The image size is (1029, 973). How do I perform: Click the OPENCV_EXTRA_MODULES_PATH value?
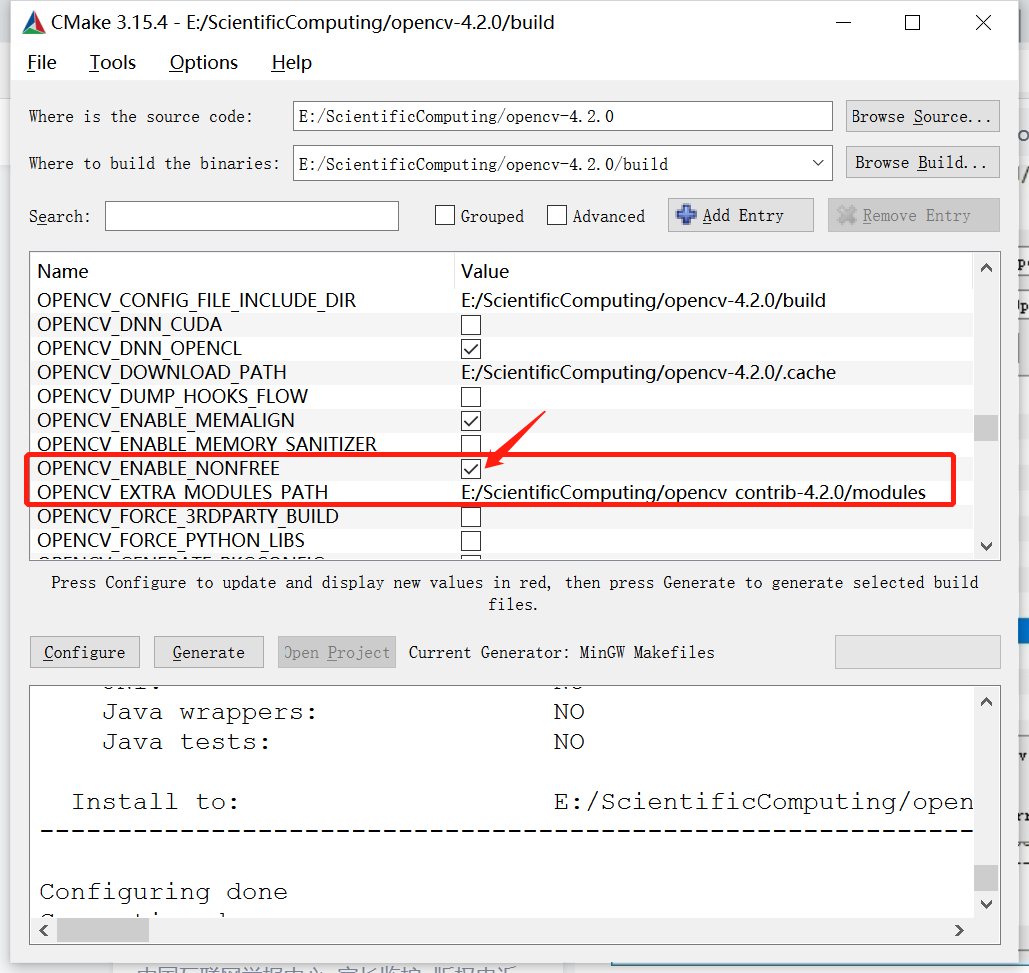point(693,493)
